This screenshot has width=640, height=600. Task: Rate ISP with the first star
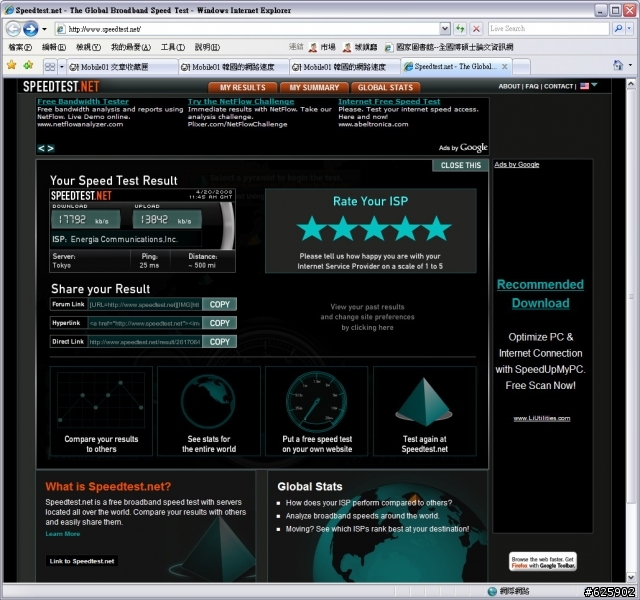pyautogui.click(x=312, y=229)
